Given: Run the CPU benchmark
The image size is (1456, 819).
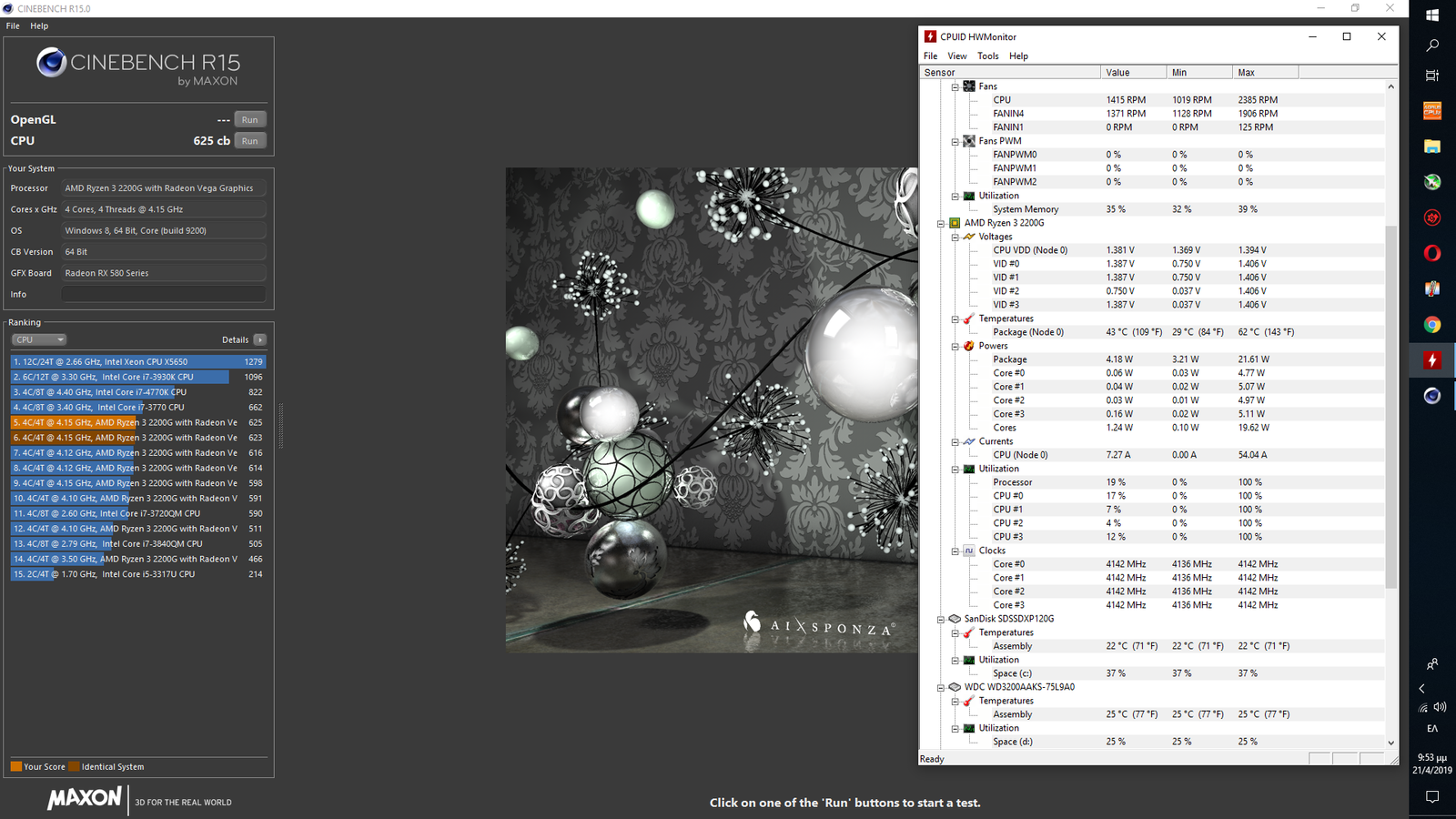Looking at the screenshot, I should (x=249, y=141).
